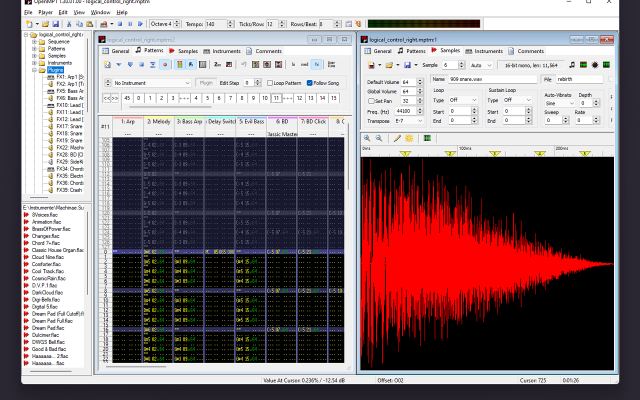Click the '6: BD' channel header
The width and height of the screenshot is (640, 400).
pos(282,122)
